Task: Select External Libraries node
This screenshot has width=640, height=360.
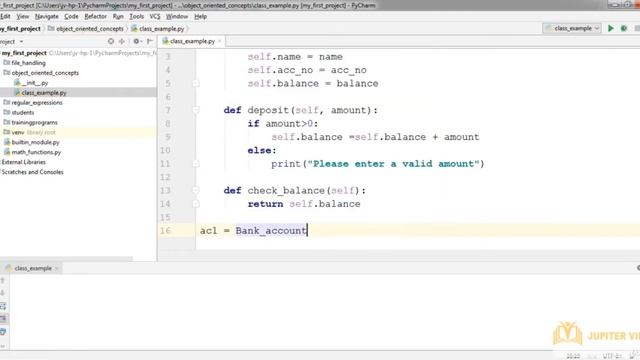Action: click(23, 162)
